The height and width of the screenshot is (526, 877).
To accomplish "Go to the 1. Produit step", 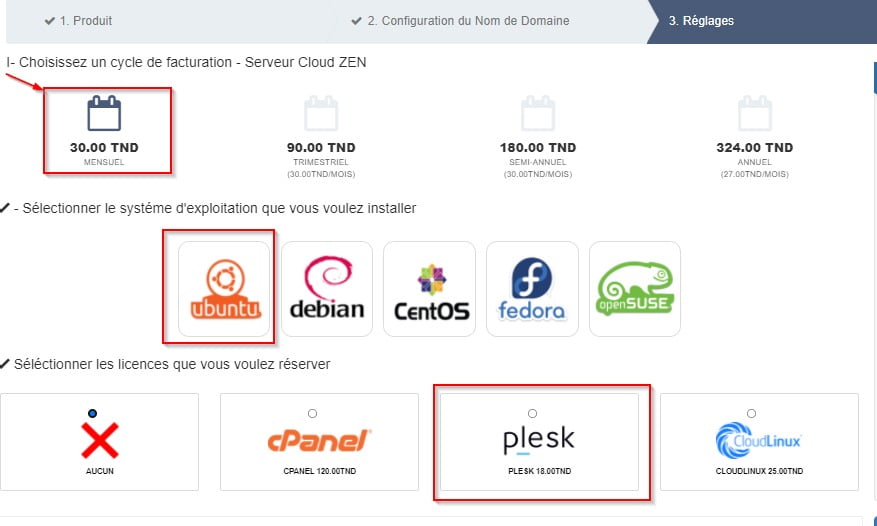I will (x=79, y=20).
